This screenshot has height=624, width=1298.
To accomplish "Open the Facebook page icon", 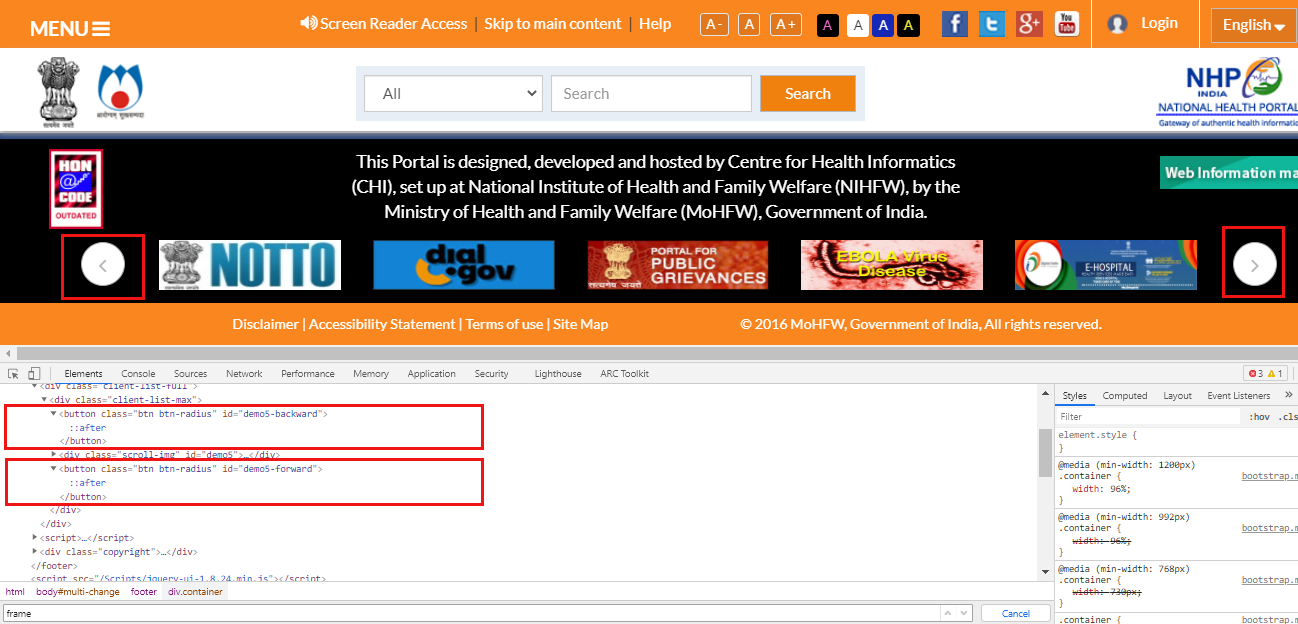I will [x=955, y=24].
